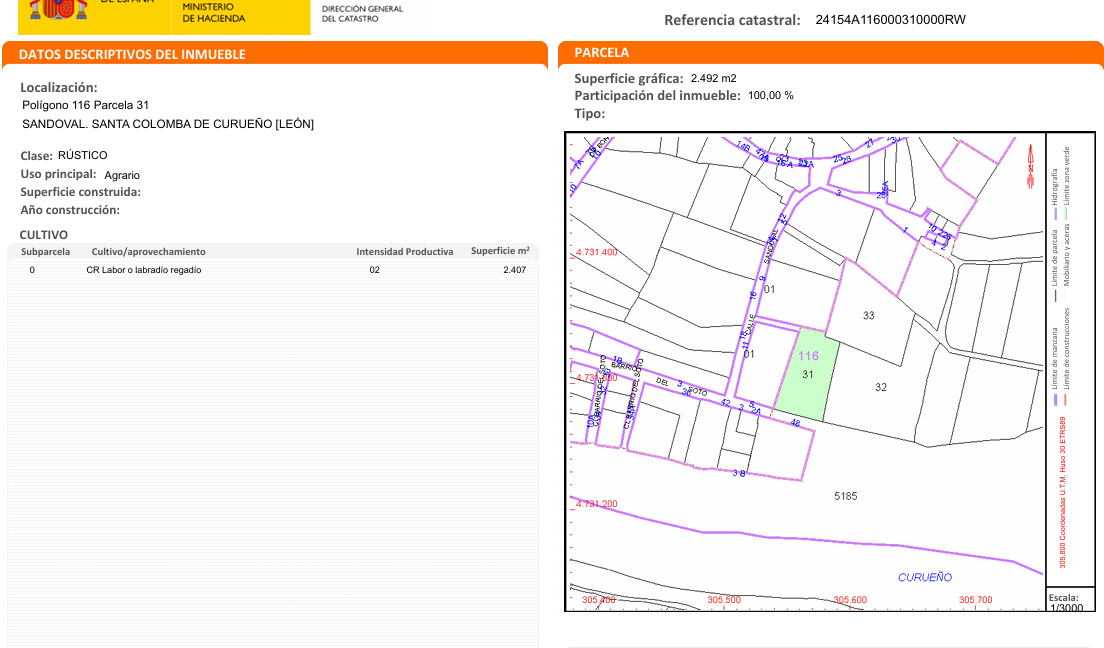Click the "DIRECCIÓN GENERAL DEL CATASTRO" text
1104x648 pixels.
(362, 14)
